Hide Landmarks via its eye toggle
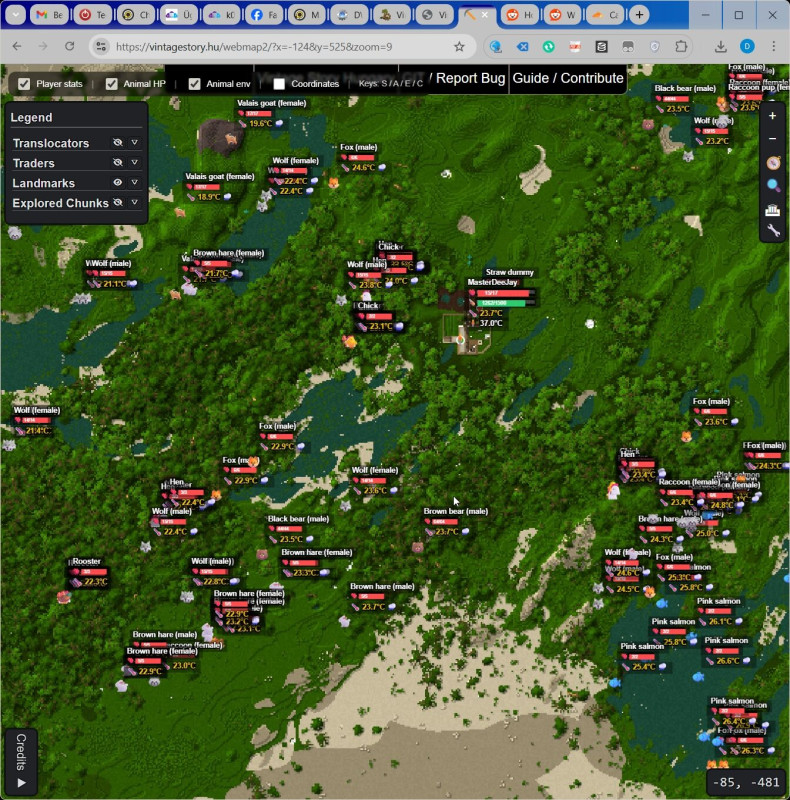 pos(118,182)
